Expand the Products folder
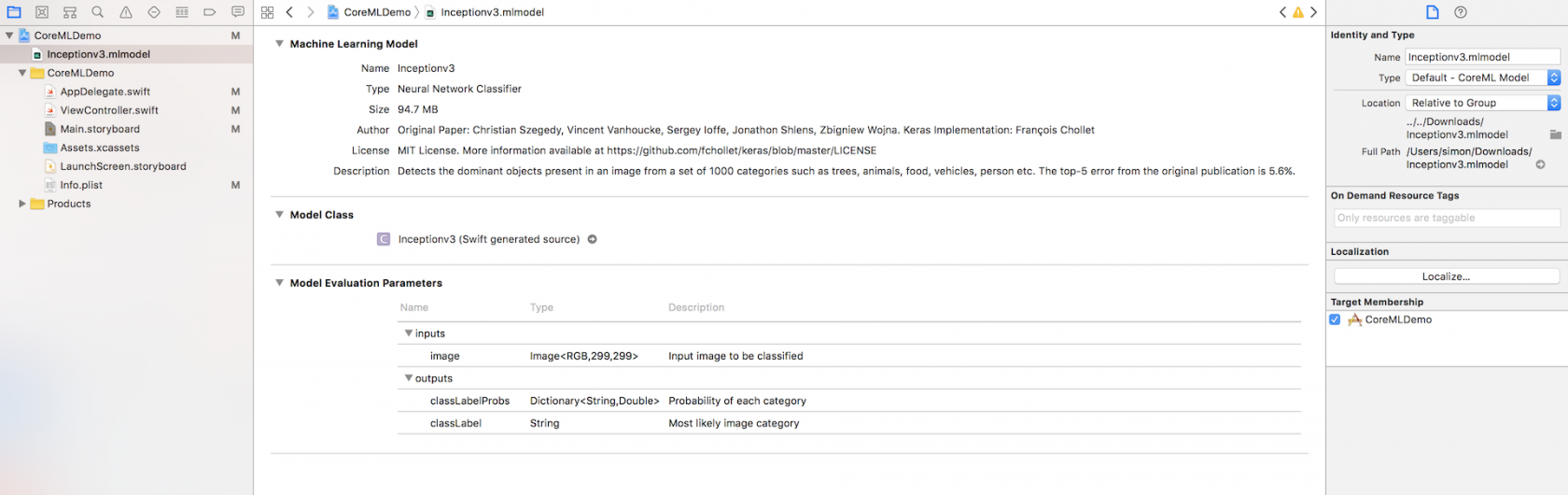The image size is (1568, 495). coord(22,204)
